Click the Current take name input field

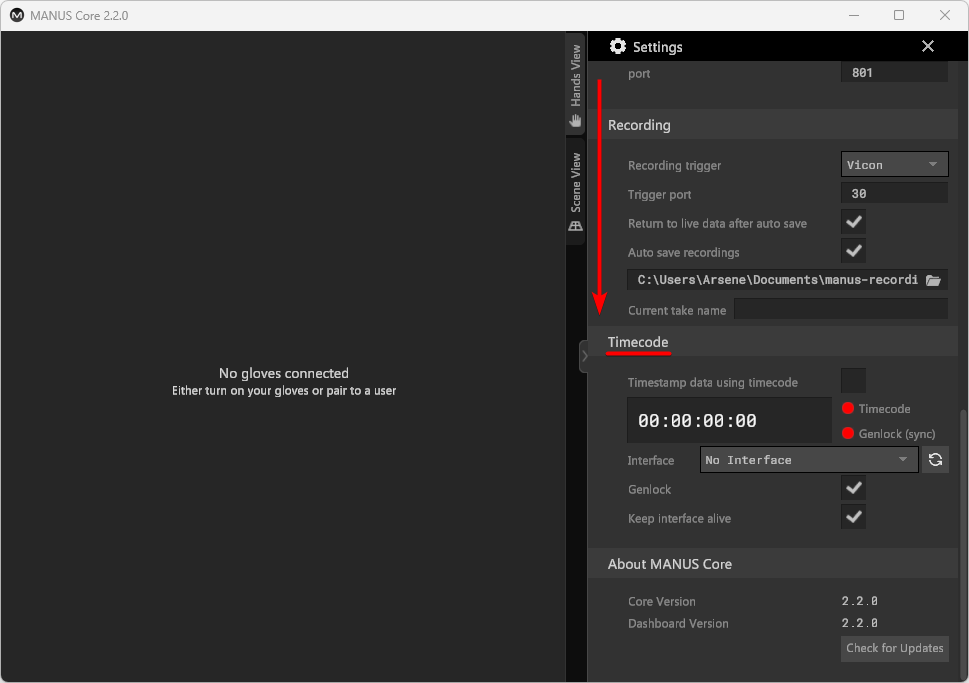840,308
